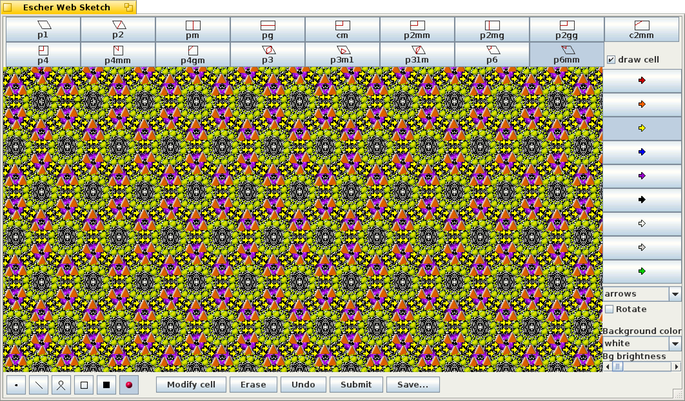Click the Erase button
The image size is (685, 401).
tap(253, 385)
